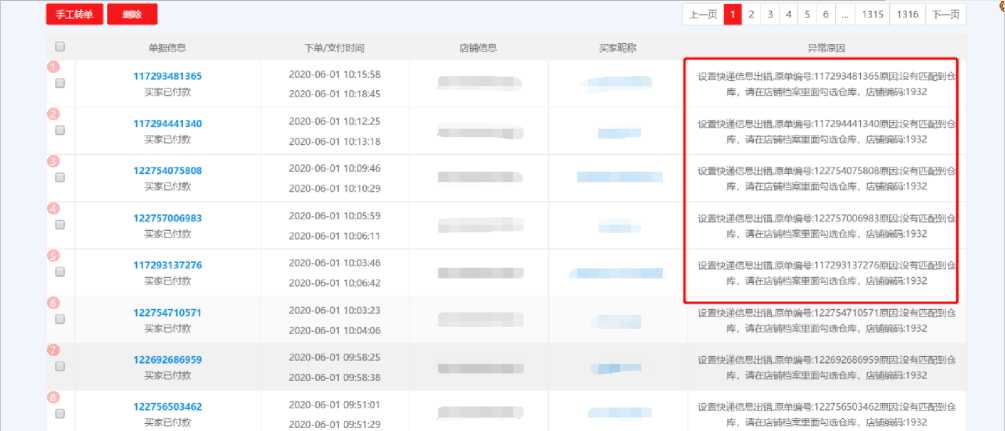Viewport: 1005px width, 431px height.
Task: Click exception reason text for order 117293481365
Action: coord(827,84)
